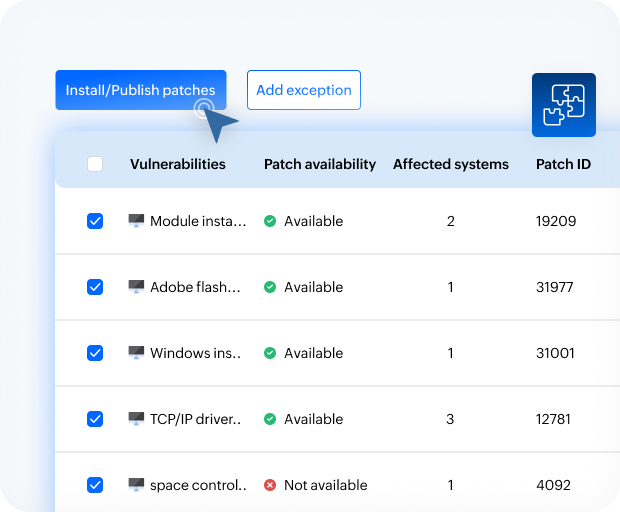The height and width of the screenshot is (512, 620).
Task: Sort by Vulnerabilities column header
Action: pyautogui.click(x=178, y=164)
